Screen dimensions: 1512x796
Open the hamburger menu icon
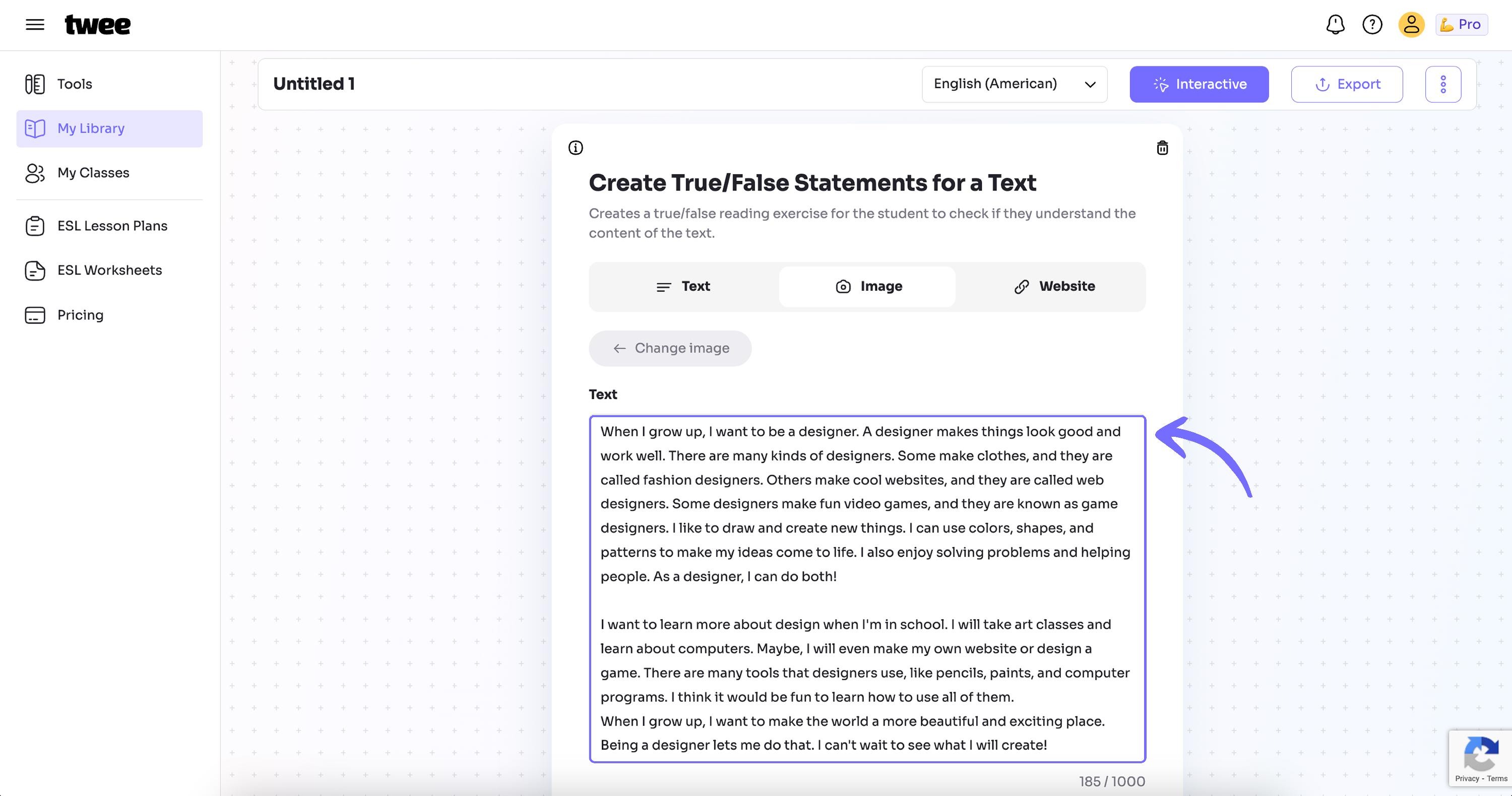[x=35, y=25]
